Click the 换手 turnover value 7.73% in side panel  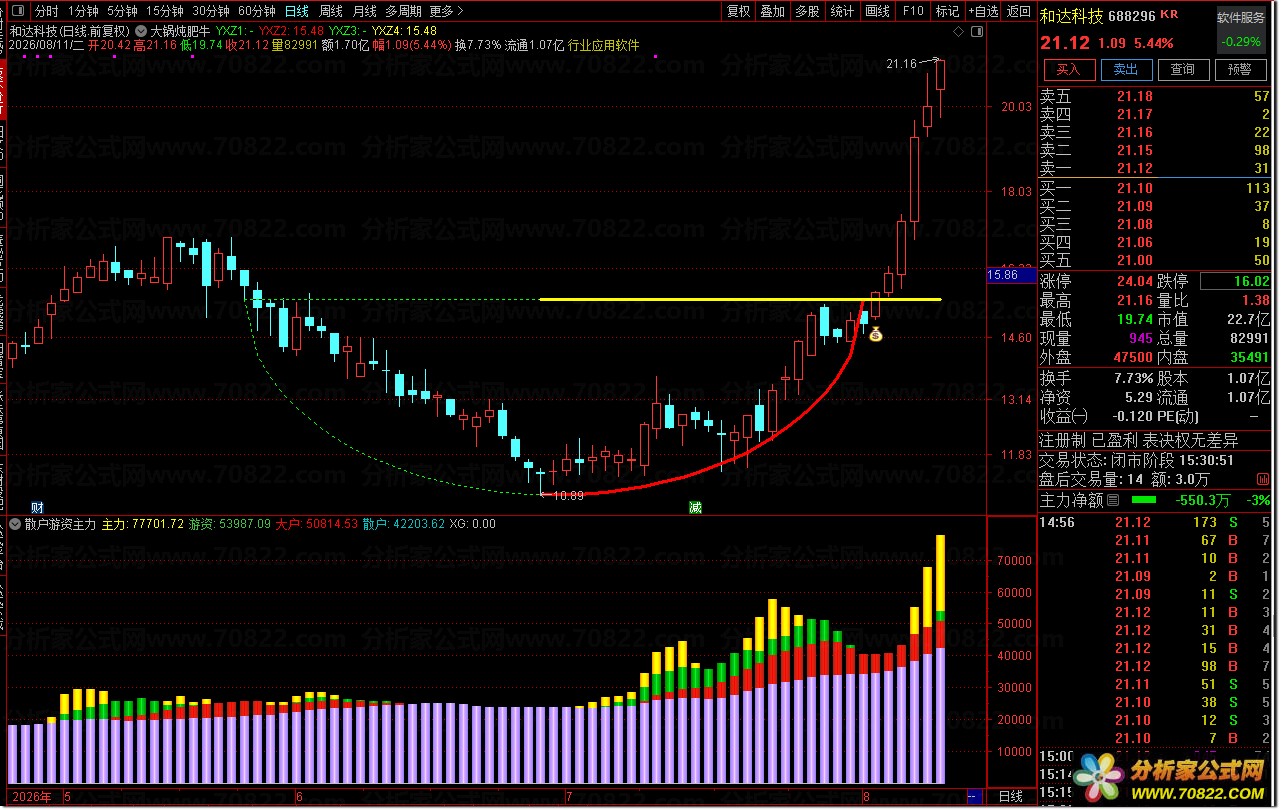(1132, 378)
